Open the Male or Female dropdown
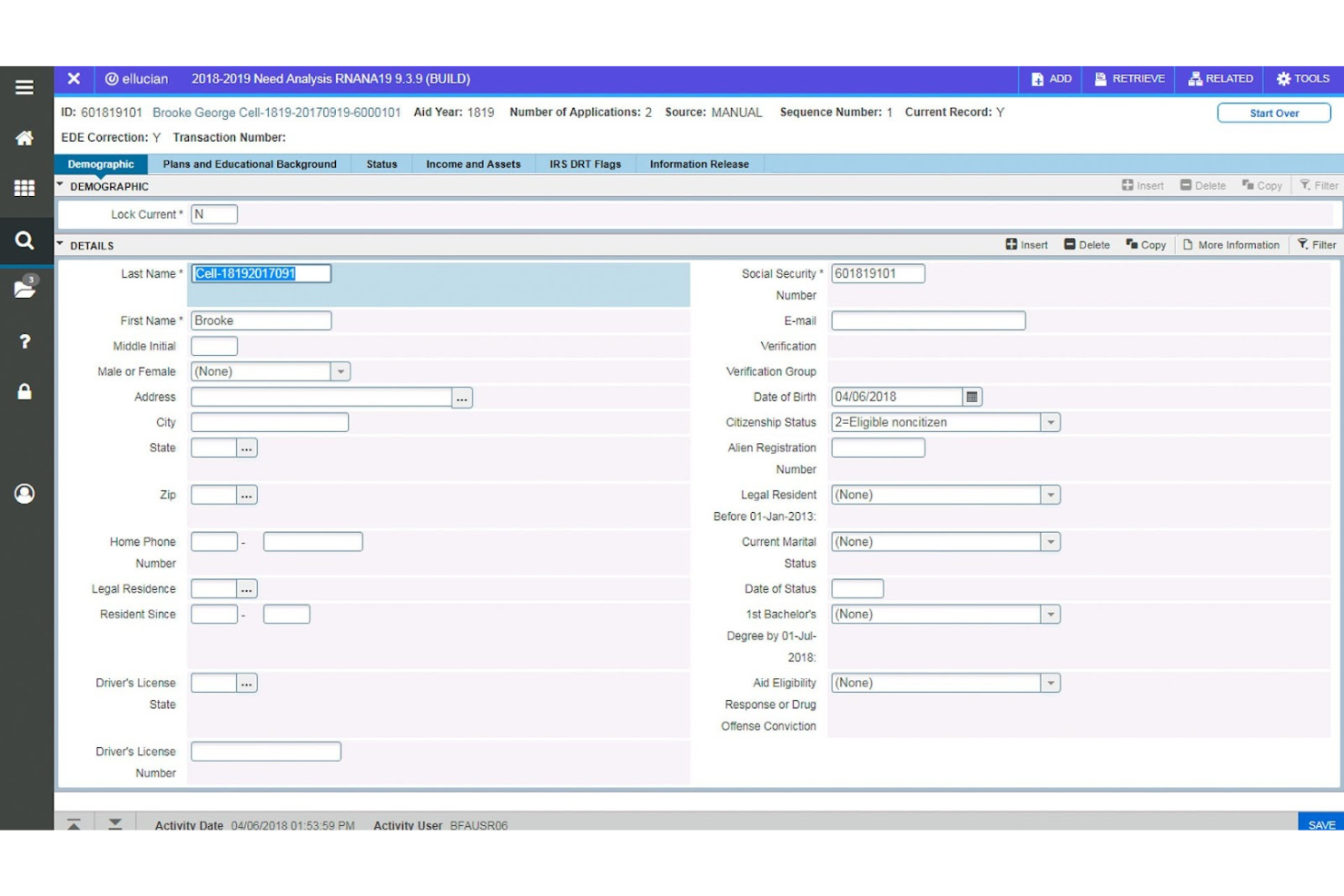1344x896 pixels. 341,371
